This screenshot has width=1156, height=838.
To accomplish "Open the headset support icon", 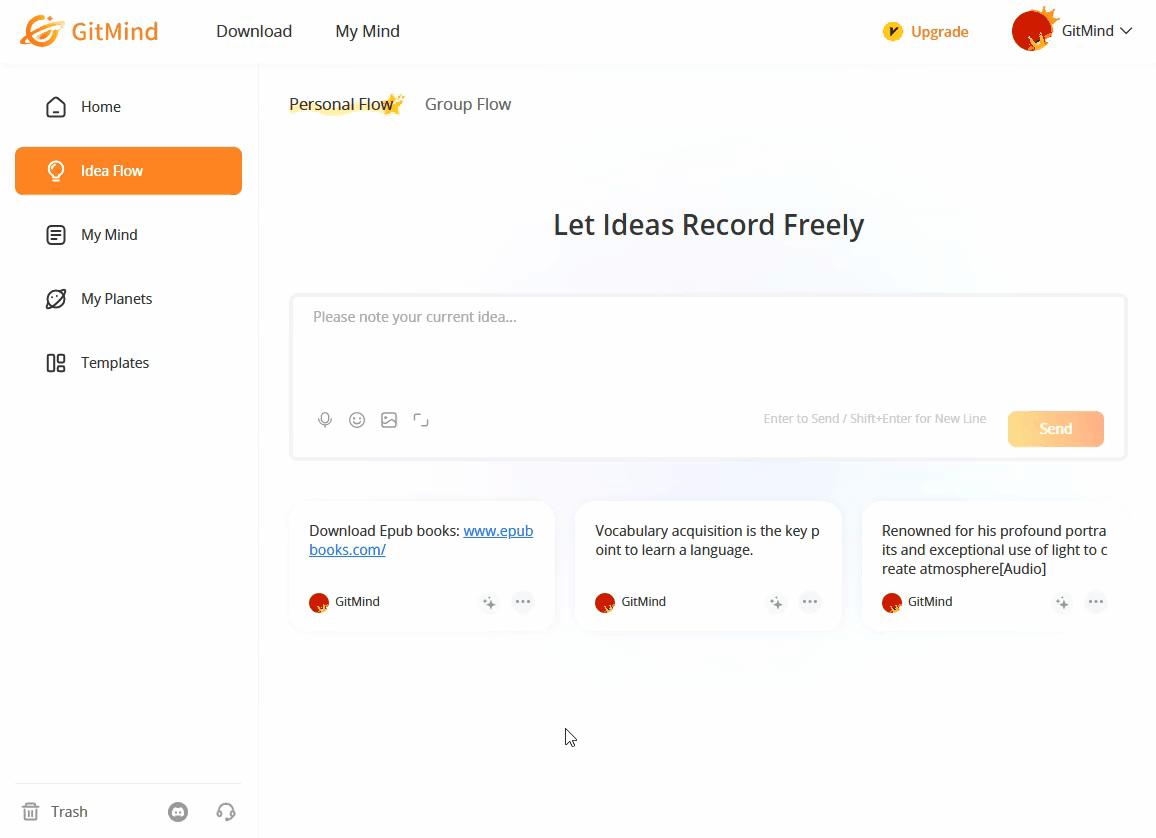I will tap(226, 812).
